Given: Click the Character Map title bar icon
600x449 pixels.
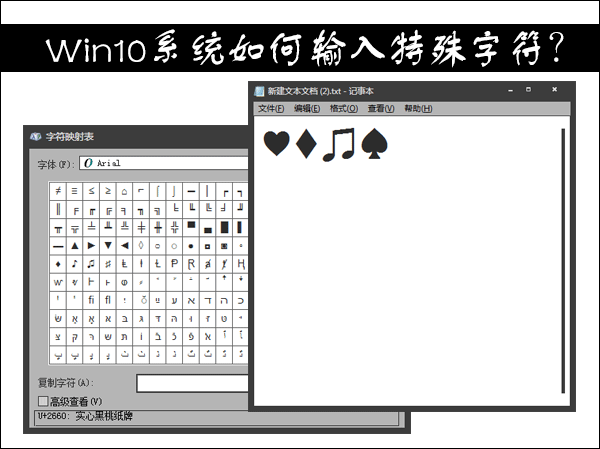Looking at the screenshot, I should click(36, 137).
